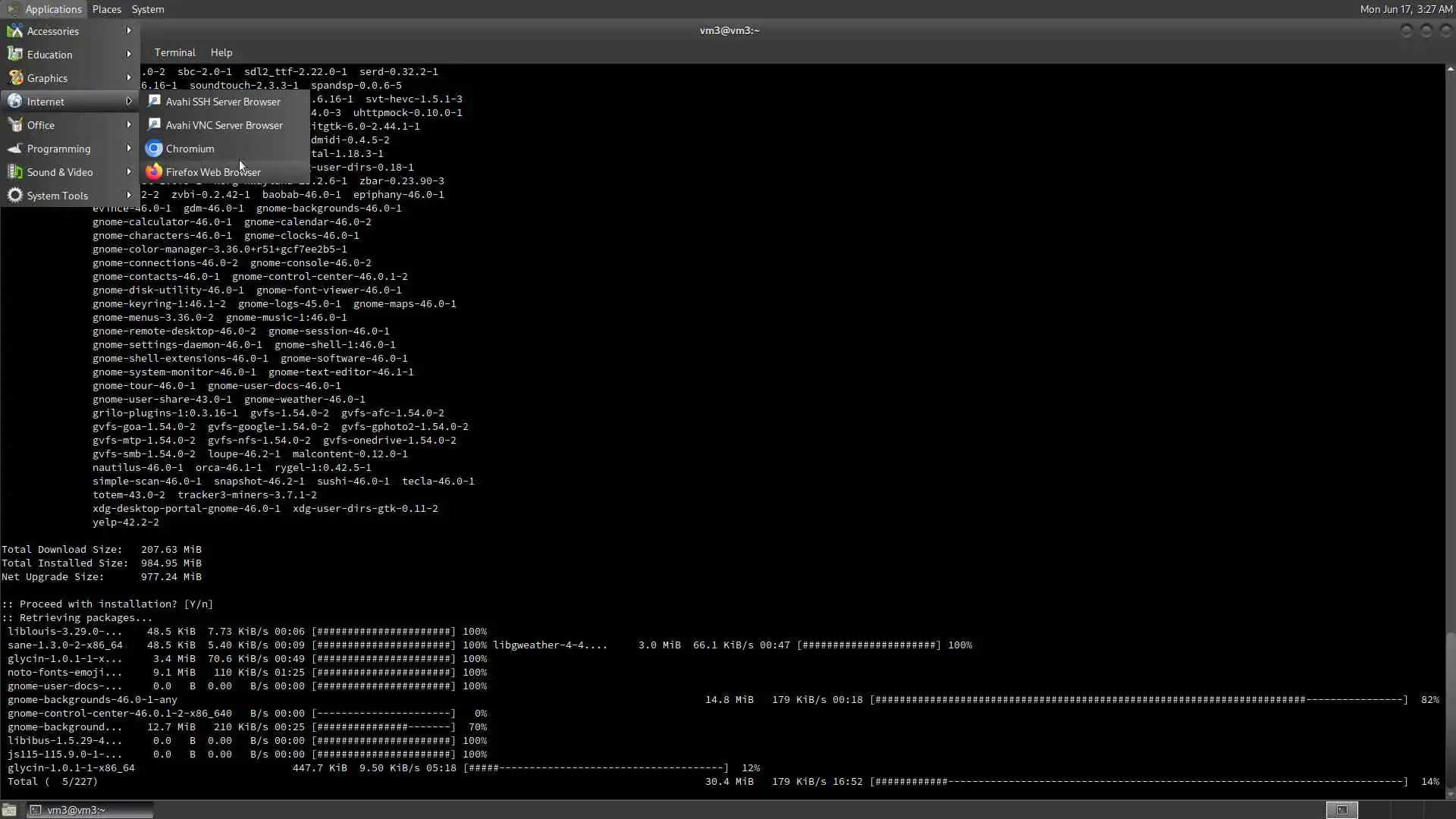Expand the Office submenu arrow
1456x819 pixels.
point(129,125)
